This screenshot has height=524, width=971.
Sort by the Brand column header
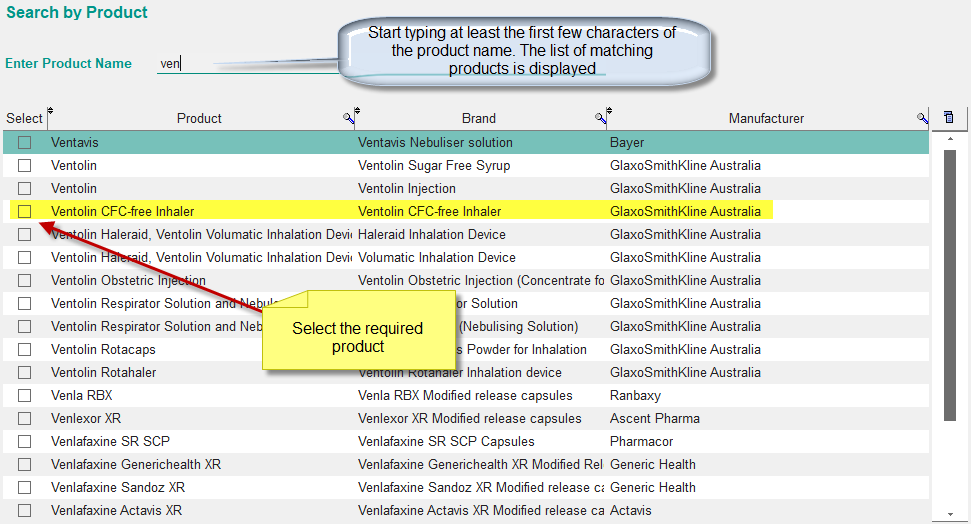pos(479,118)
